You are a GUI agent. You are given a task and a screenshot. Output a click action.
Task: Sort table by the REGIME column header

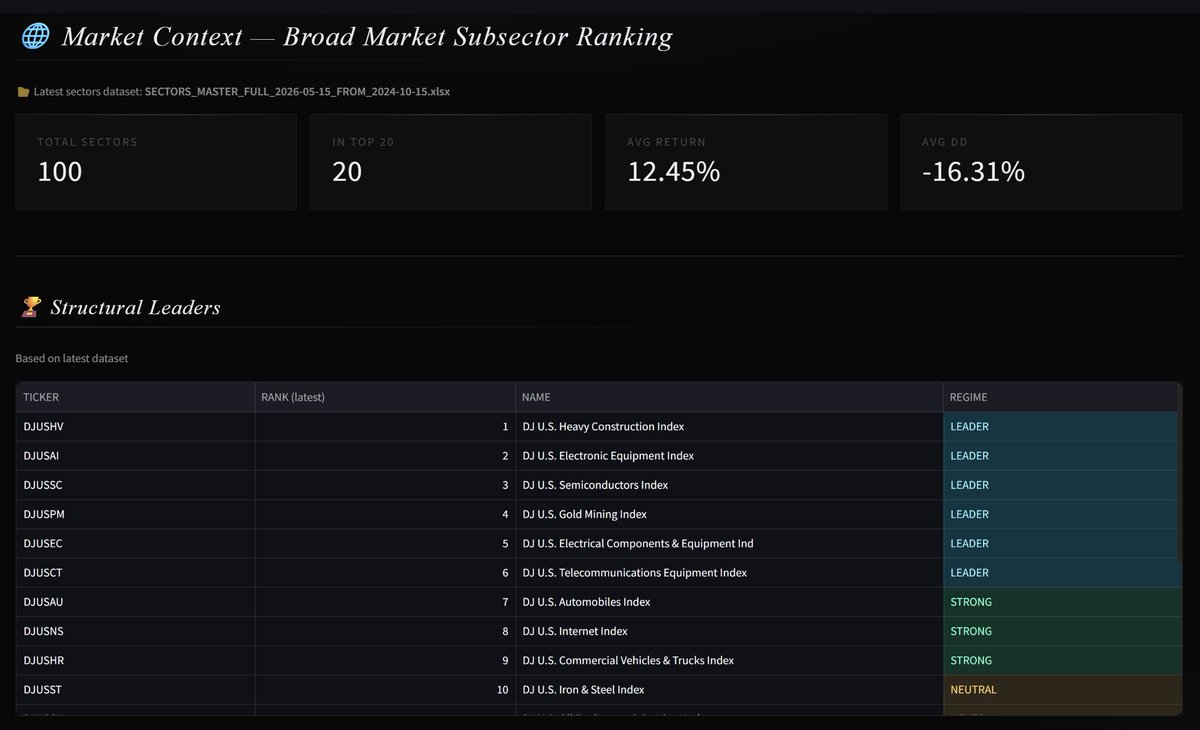point(1060,397)
